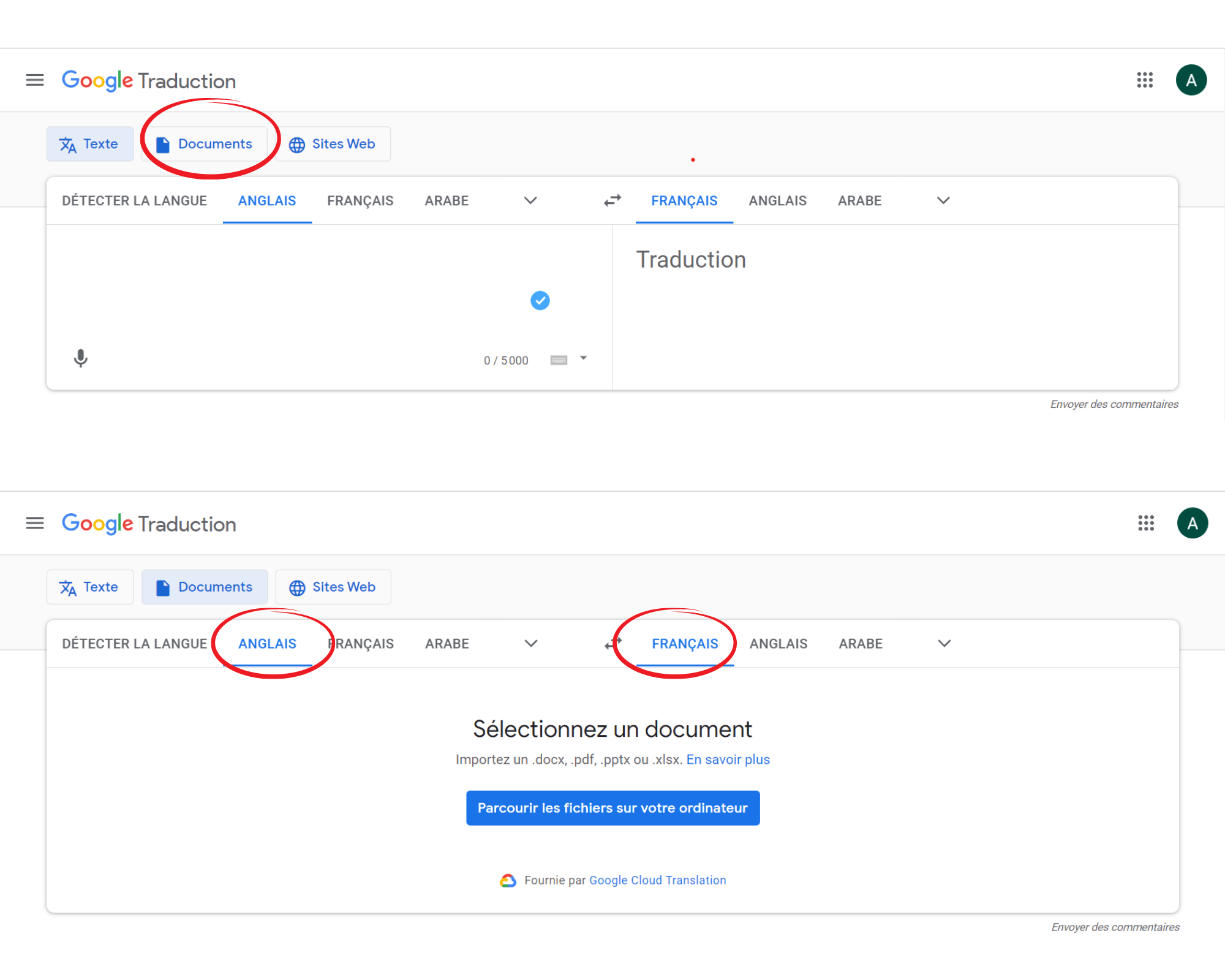This screenshot has width=1225, height=980.
Task: Choose source Arabe in bottom panel
Action: [x=448, y=644]
